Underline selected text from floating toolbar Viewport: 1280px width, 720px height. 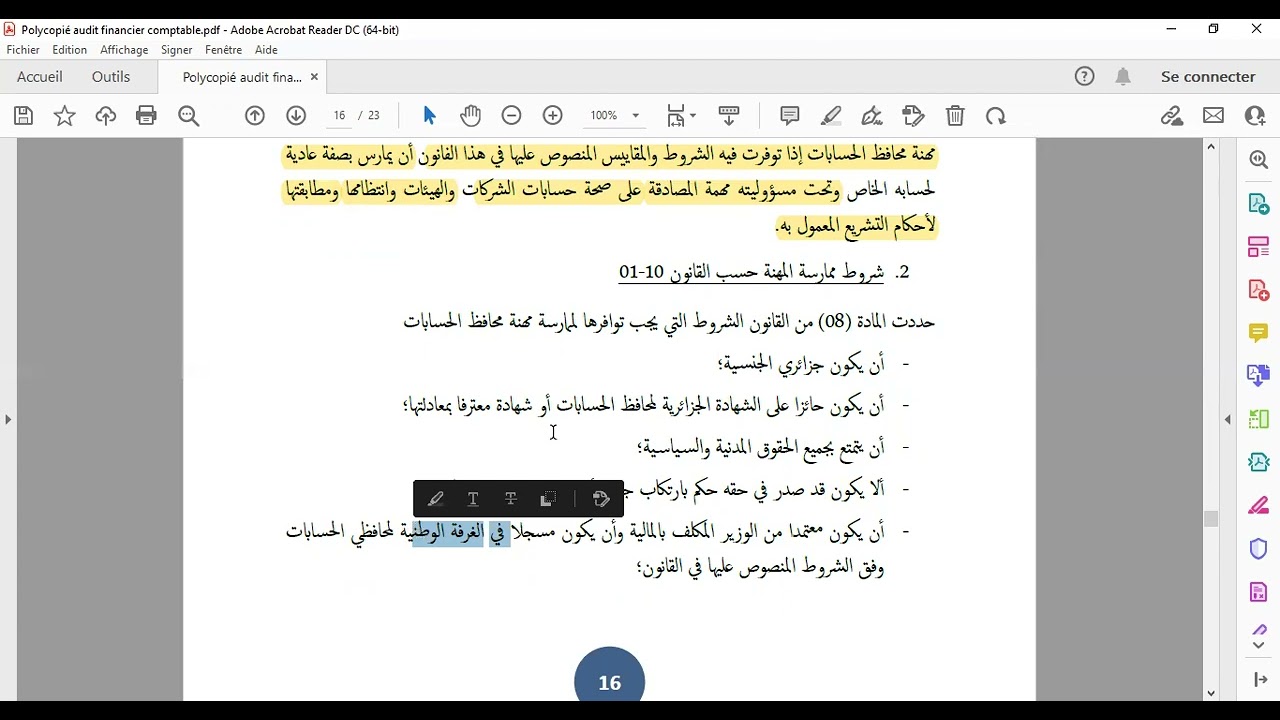coord(473,499)
